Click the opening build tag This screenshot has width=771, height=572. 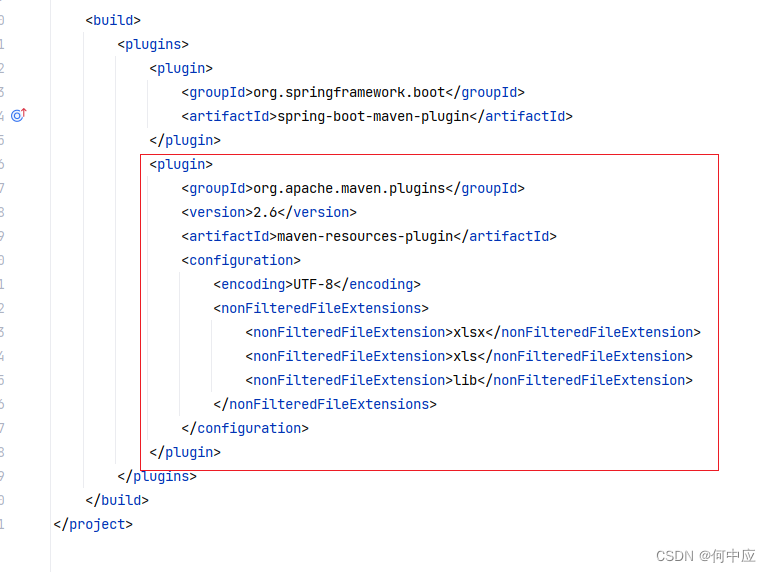tap(113, 20)
